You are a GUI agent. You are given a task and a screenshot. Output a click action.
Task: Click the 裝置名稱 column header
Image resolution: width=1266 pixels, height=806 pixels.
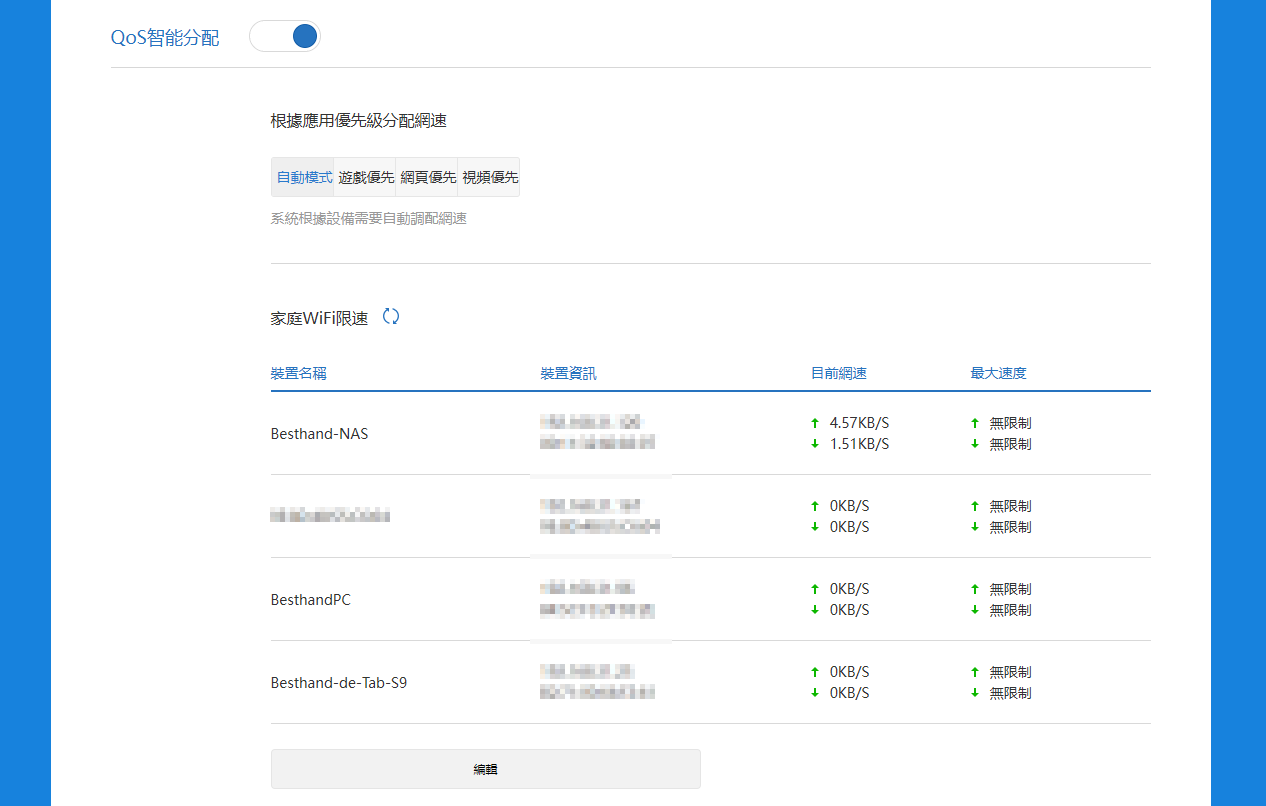point(298,373)
